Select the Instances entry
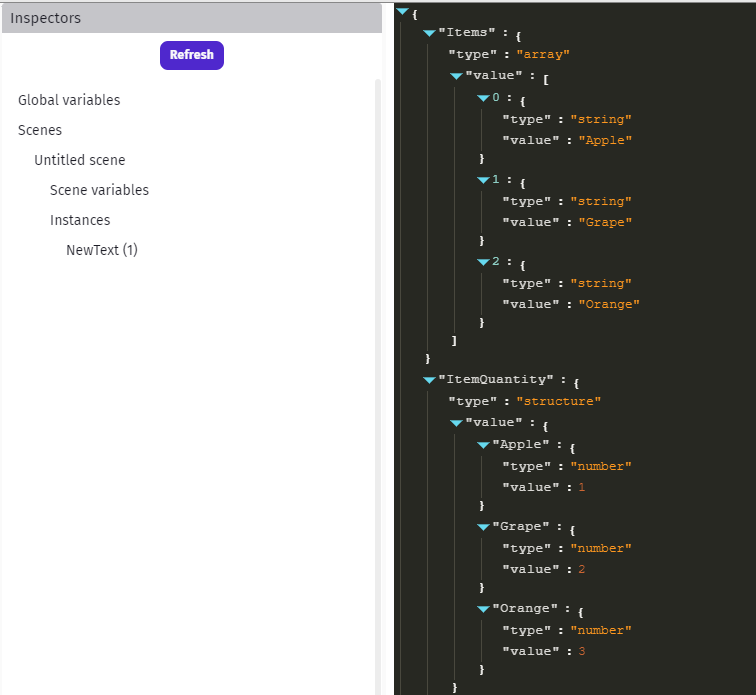This screenshot has height=695, width=756. click(x=80, y=220)
